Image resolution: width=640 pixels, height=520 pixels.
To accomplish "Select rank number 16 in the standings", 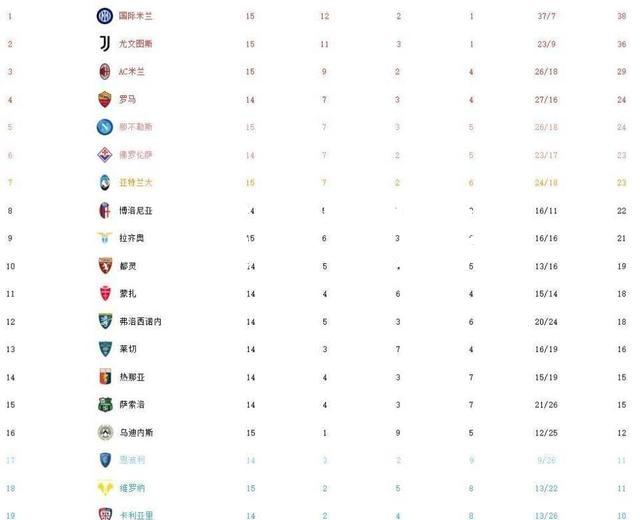I will (10, 433).
